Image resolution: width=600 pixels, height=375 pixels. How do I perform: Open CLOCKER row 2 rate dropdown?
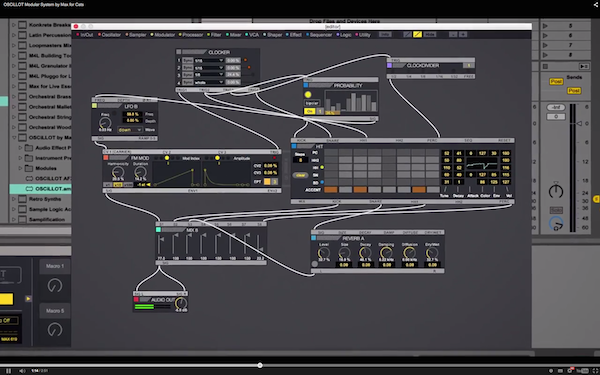tap(209, 68)
